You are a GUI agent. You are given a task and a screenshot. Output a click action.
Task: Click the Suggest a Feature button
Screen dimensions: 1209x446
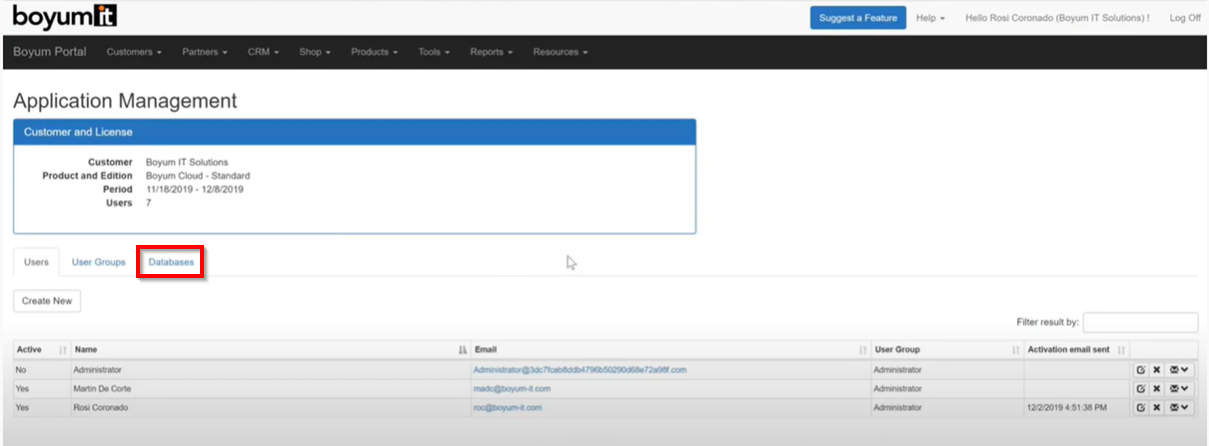coord(858,18)
